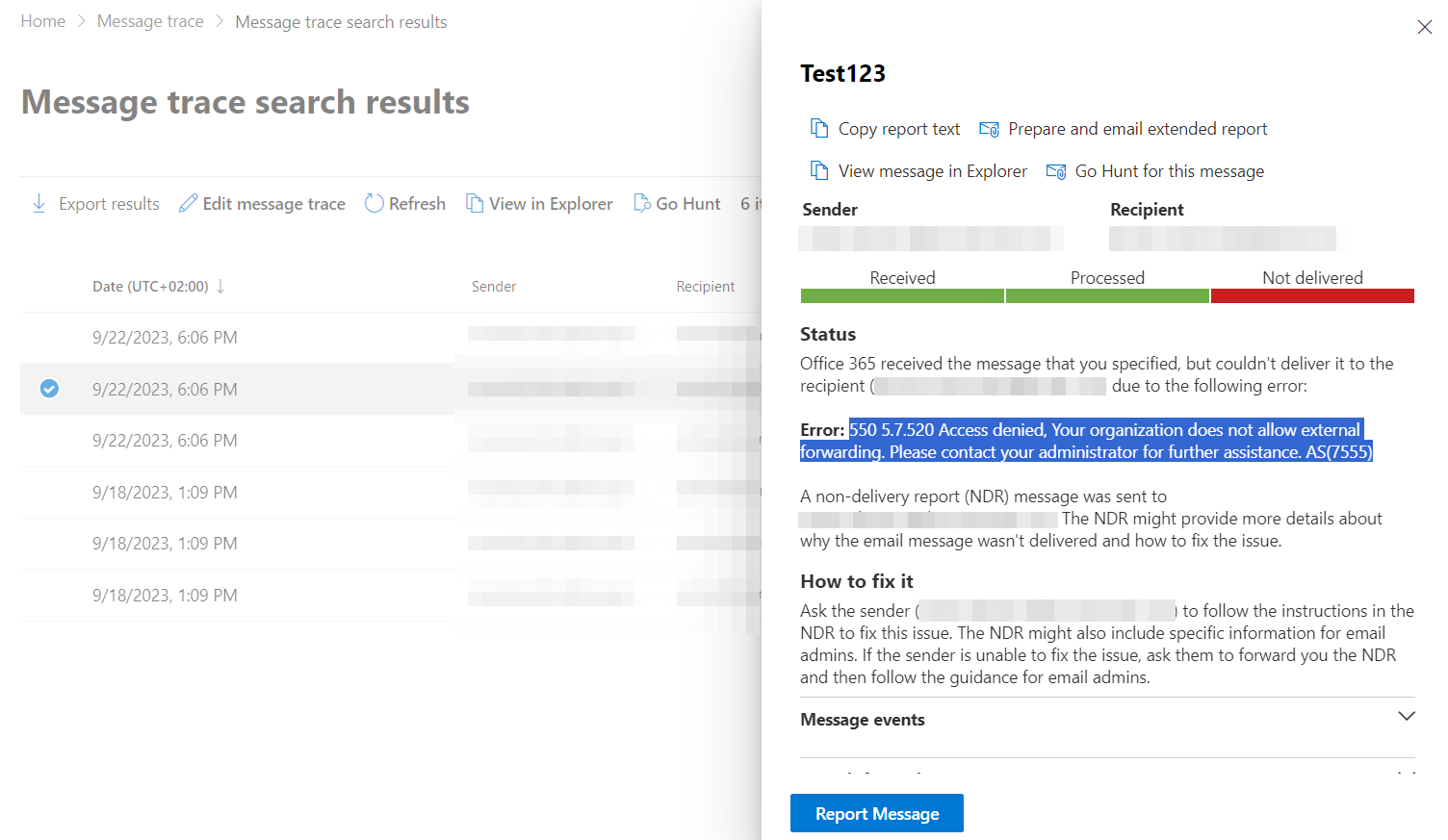Click the View message in Explorer icon

[819, 170]
